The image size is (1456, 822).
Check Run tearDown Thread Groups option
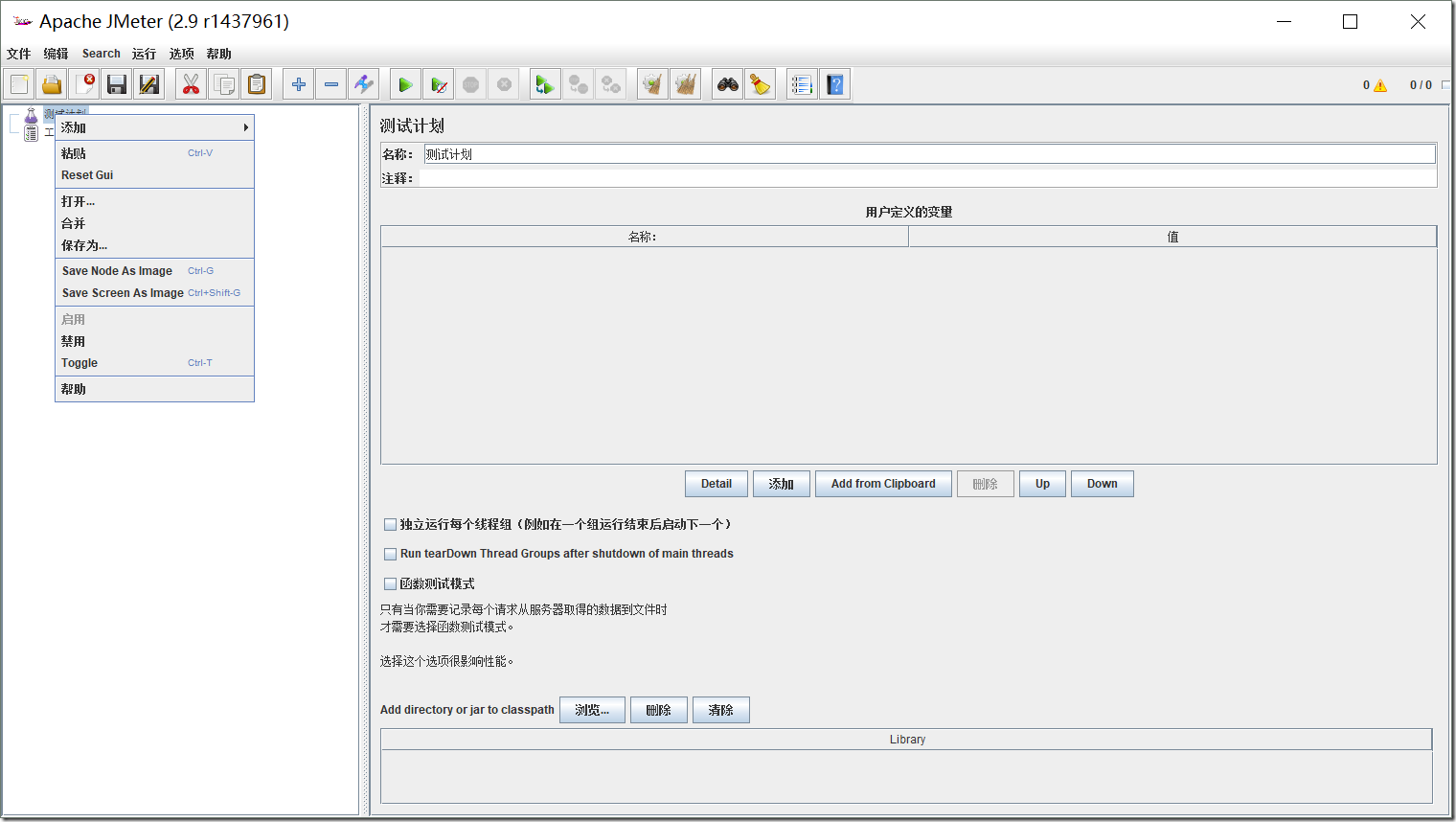(x=390, y=554)
